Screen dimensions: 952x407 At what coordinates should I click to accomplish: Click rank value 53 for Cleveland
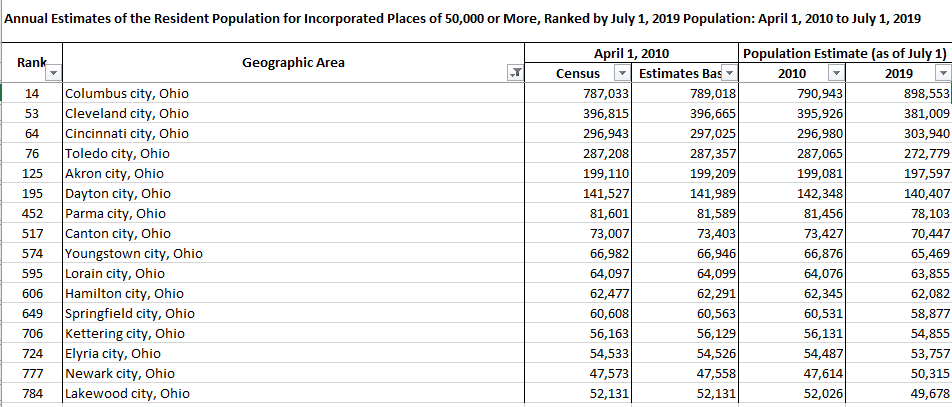[x=32, y=114]
